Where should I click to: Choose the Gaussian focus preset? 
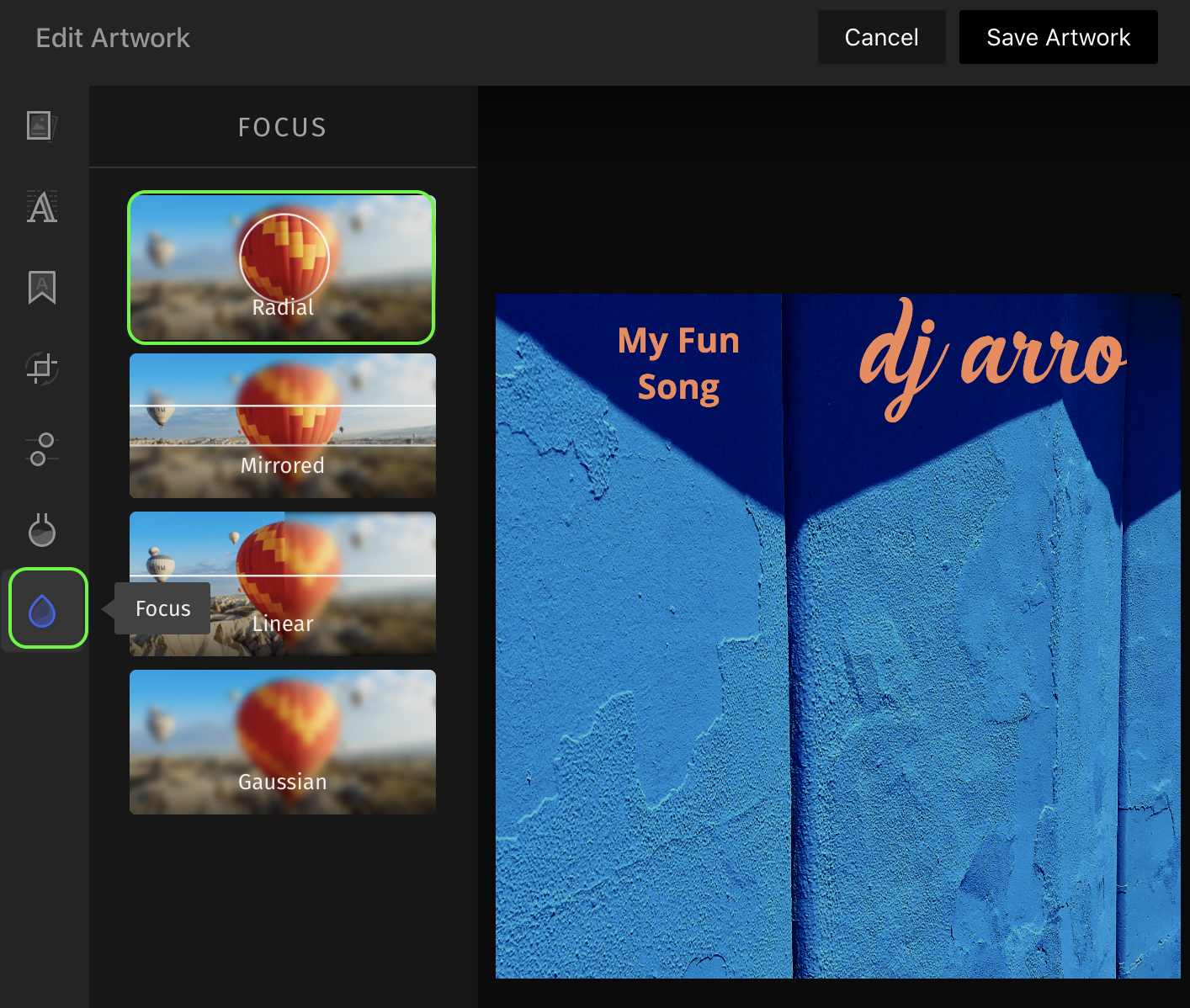[x=283, y=742]
